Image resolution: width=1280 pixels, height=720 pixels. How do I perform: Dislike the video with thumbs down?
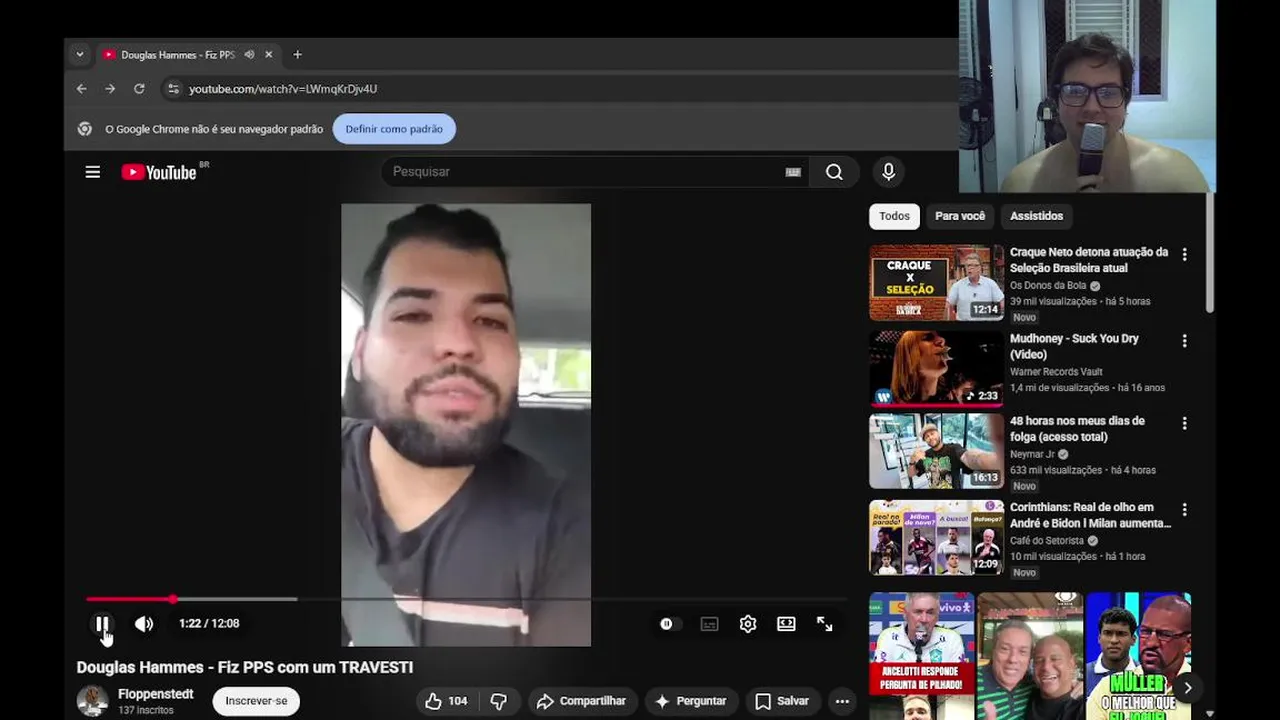498,701
